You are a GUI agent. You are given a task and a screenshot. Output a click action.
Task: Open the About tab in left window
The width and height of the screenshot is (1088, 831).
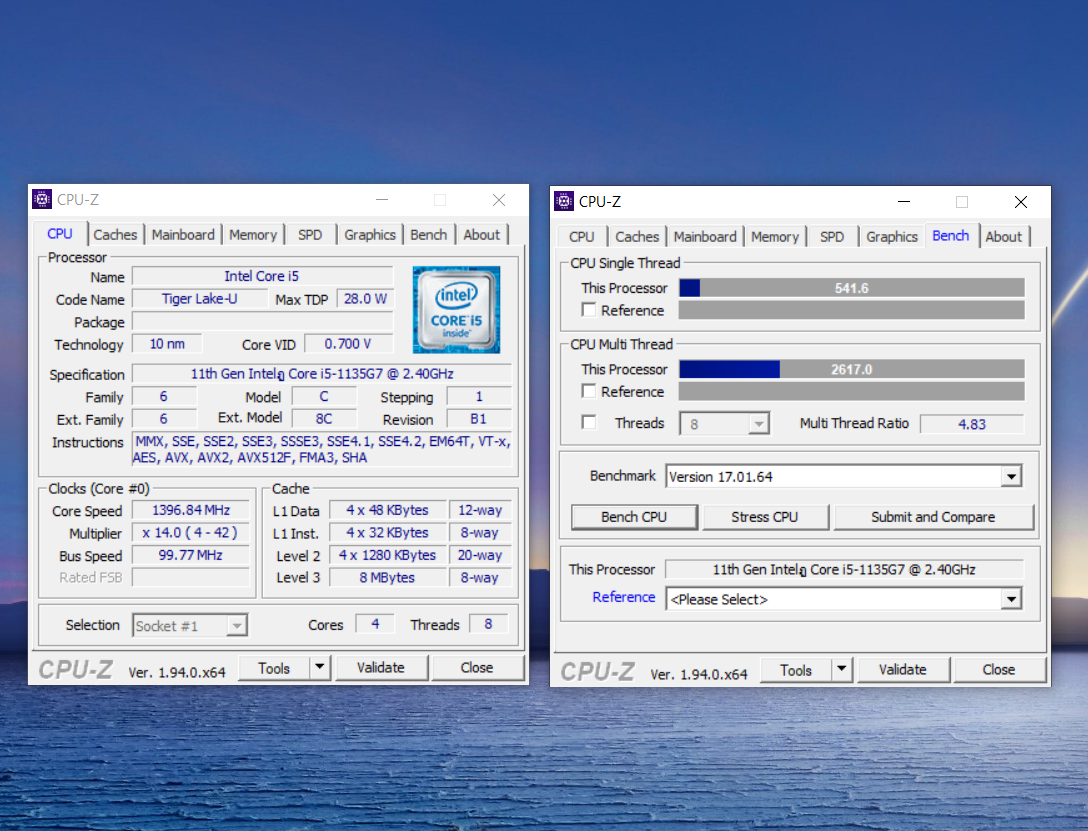pyautogui.click(x=482, y=235)
